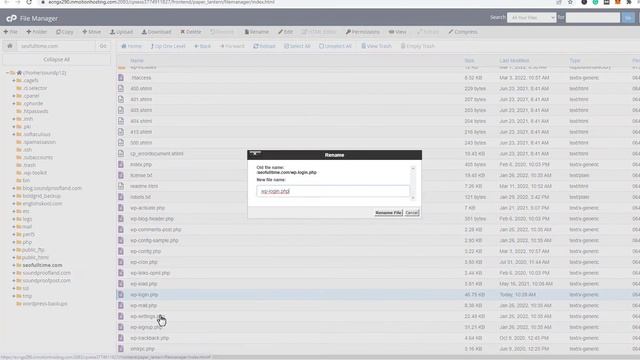Focus the New file name input field
The height and width of the screenshot is (360, 640).
333,191
